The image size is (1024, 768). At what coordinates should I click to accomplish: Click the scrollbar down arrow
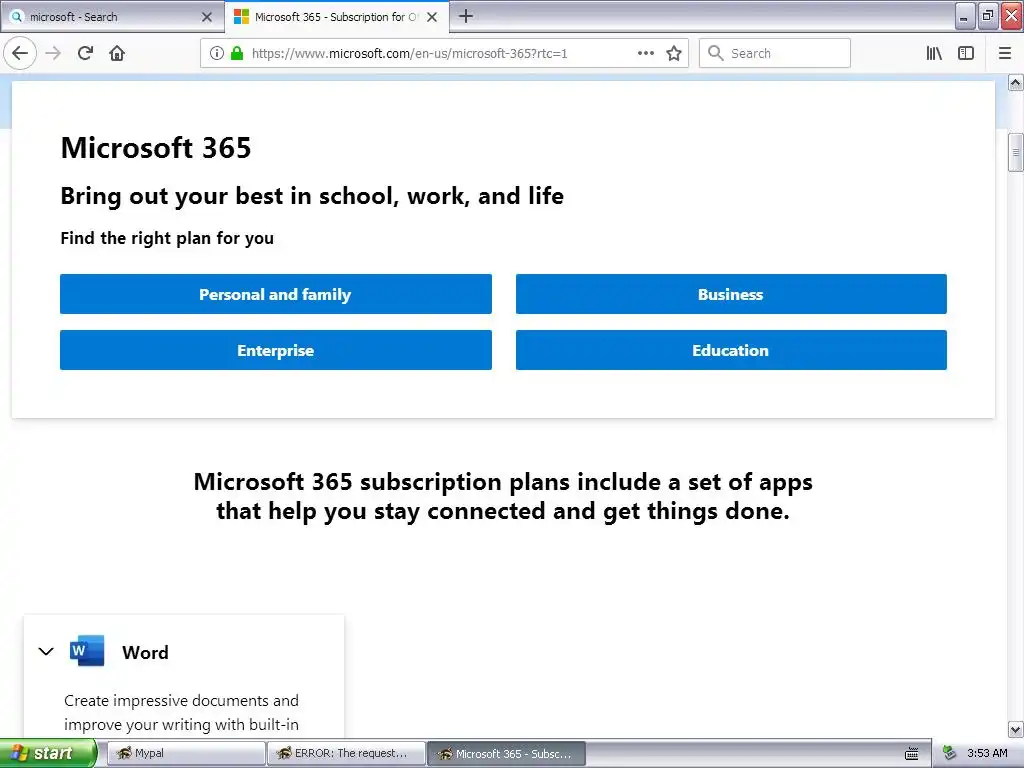pyautogui.click(x=1016, y=729)
